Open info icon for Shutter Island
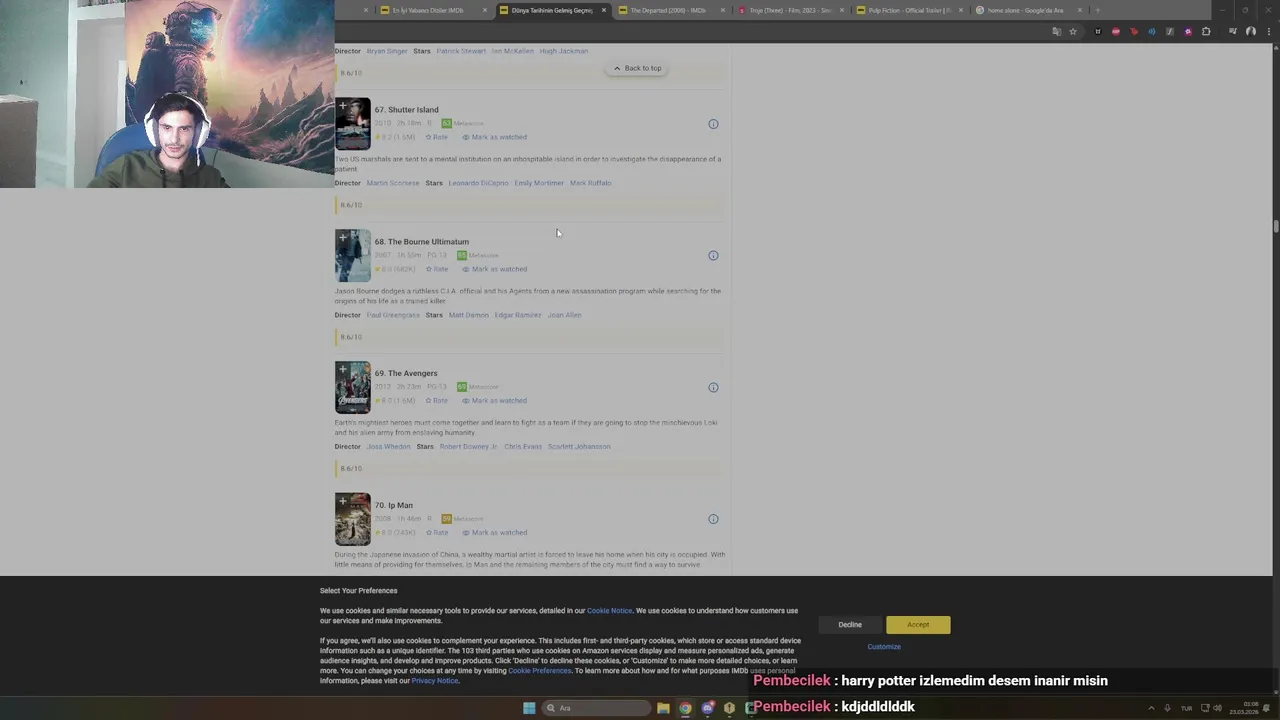The width and height of the screenshot is (1280, 720). 713,124
